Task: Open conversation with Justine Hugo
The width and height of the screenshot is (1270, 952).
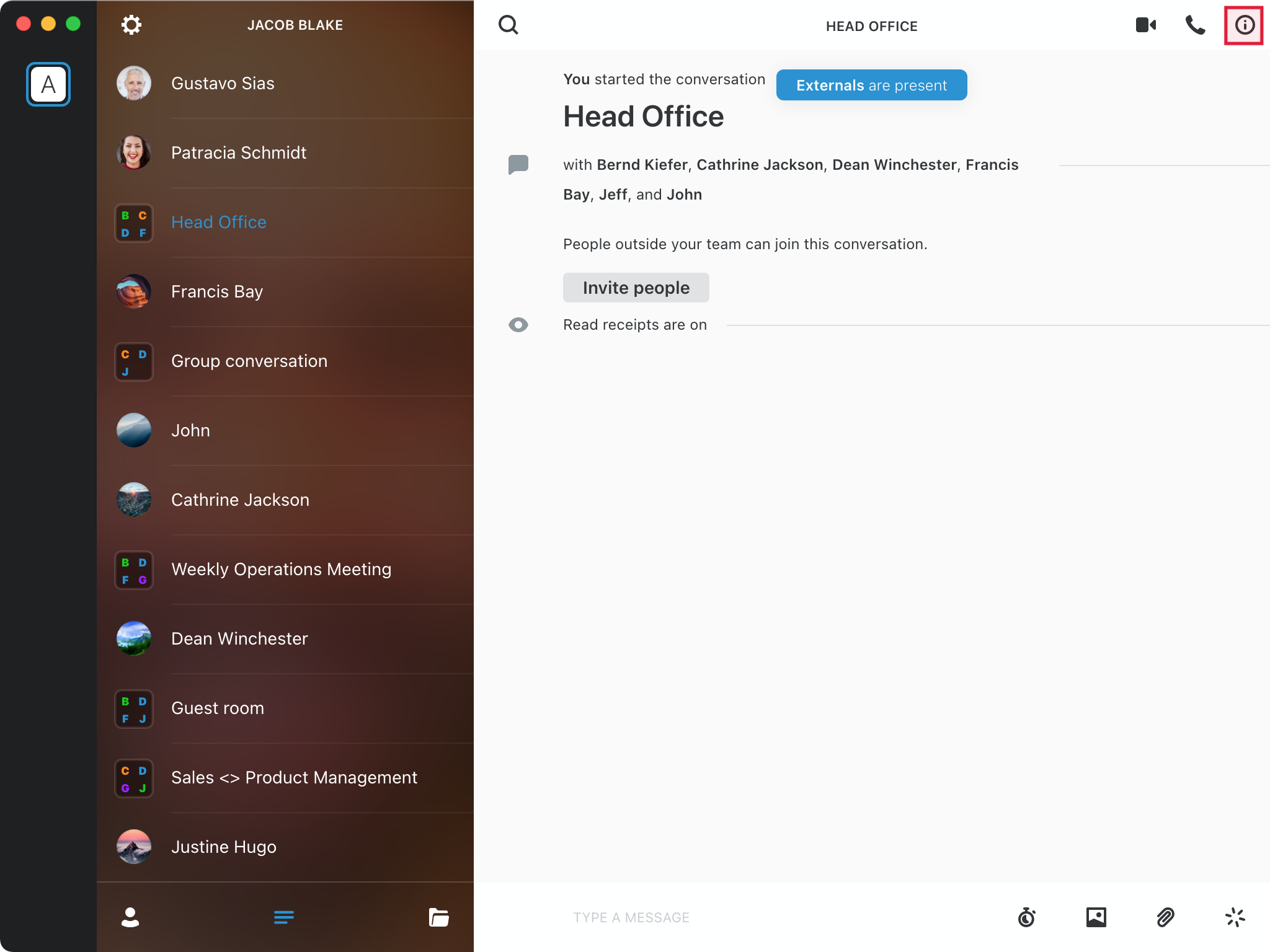Action: point(285,847)
